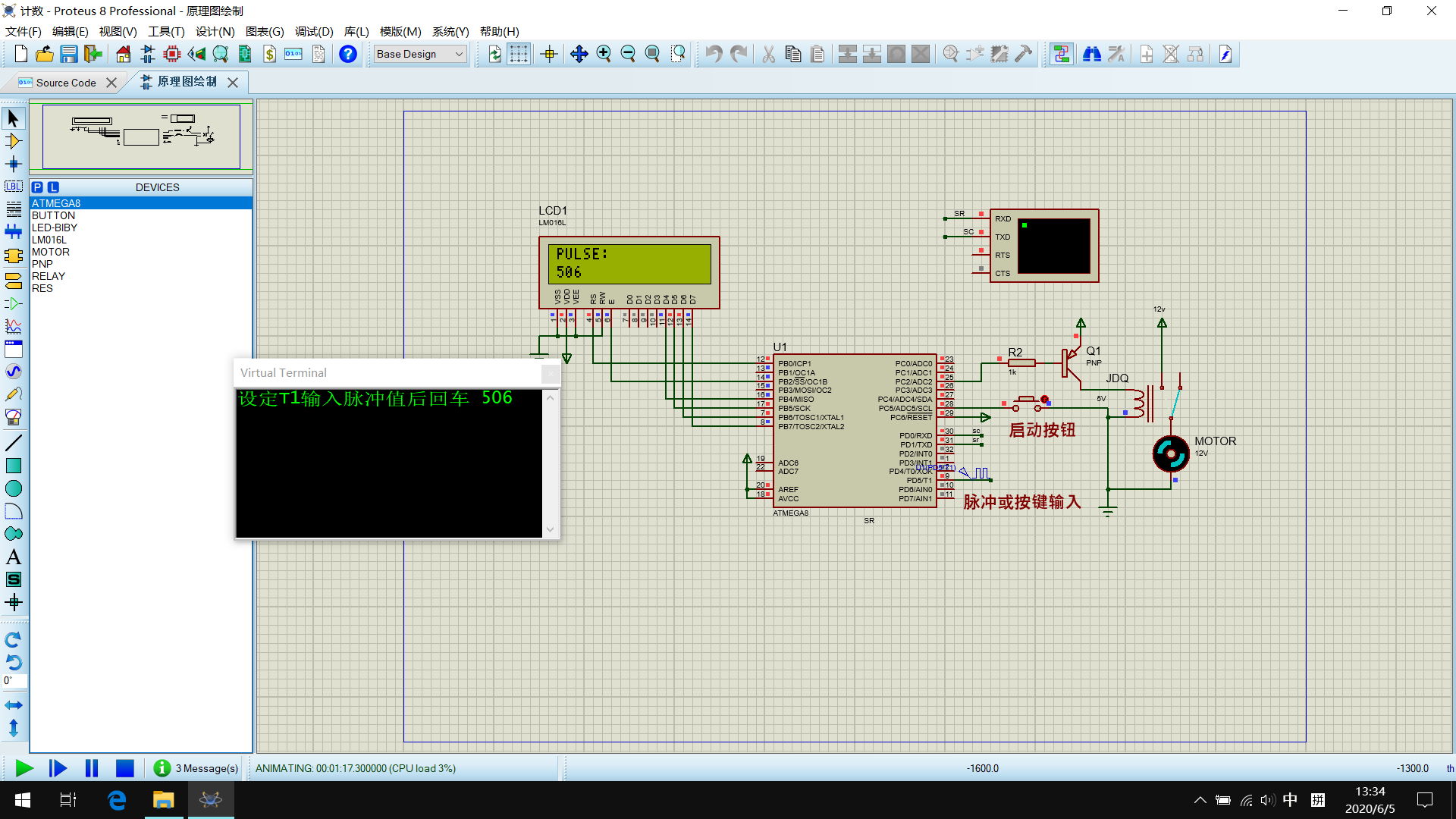Viewport: 1456px width, 819px height.
Task: Click the Rotate Anti-clockwise icon
Action: [x=13, y=662]
